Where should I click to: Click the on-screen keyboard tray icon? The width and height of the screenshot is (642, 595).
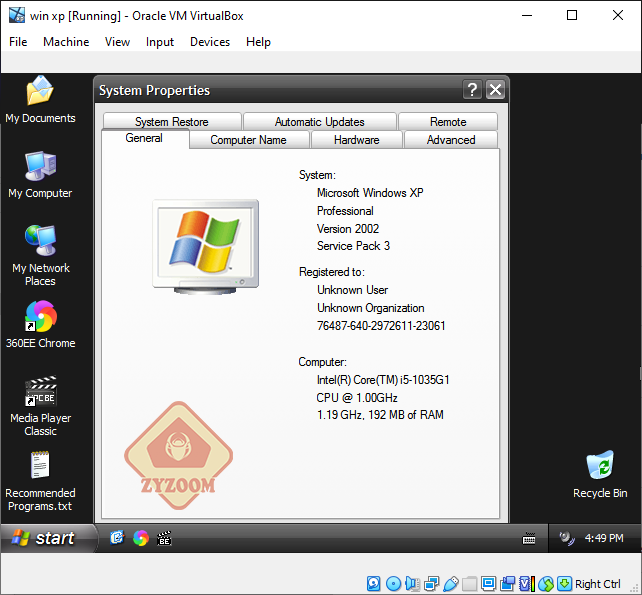(529, 538)
